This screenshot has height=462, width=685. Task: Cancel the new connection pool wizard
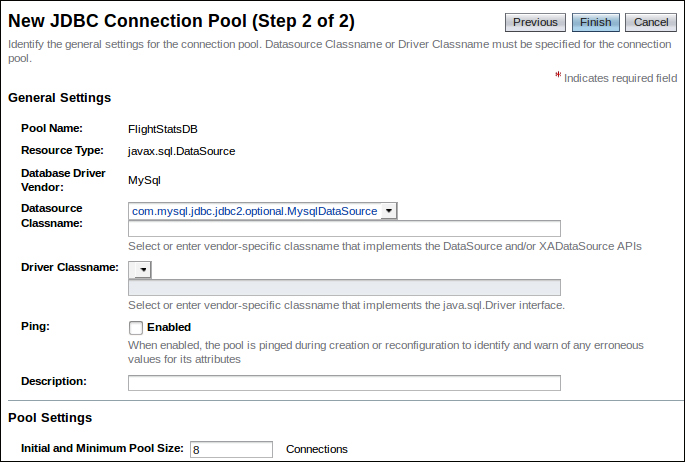tap(651, 22)
